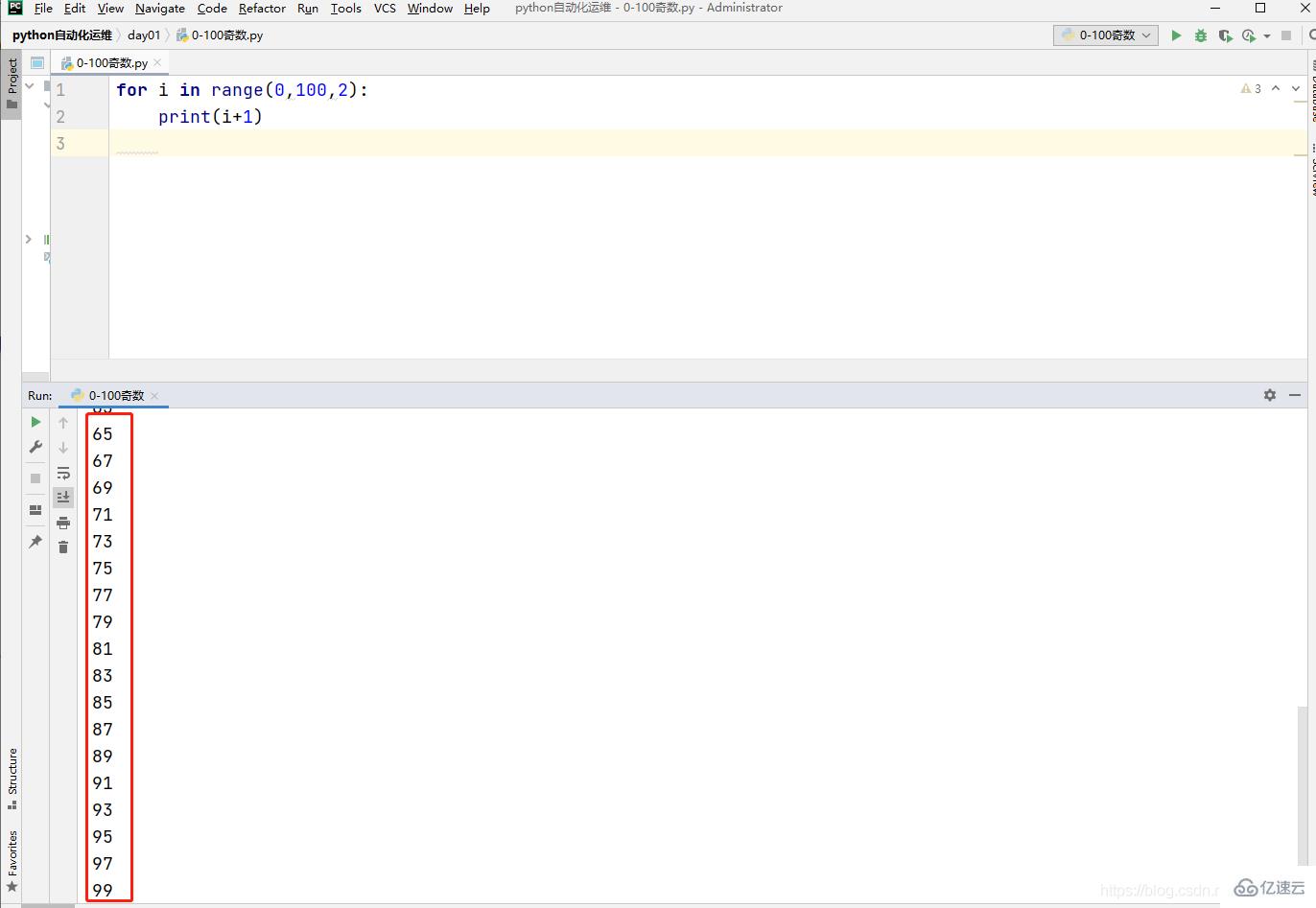Image resolution: width=1316 pixels, height=908 pixels.
Task: Open the 0-100奇数 run configuration dropdown
Action: click(1105, 35)
